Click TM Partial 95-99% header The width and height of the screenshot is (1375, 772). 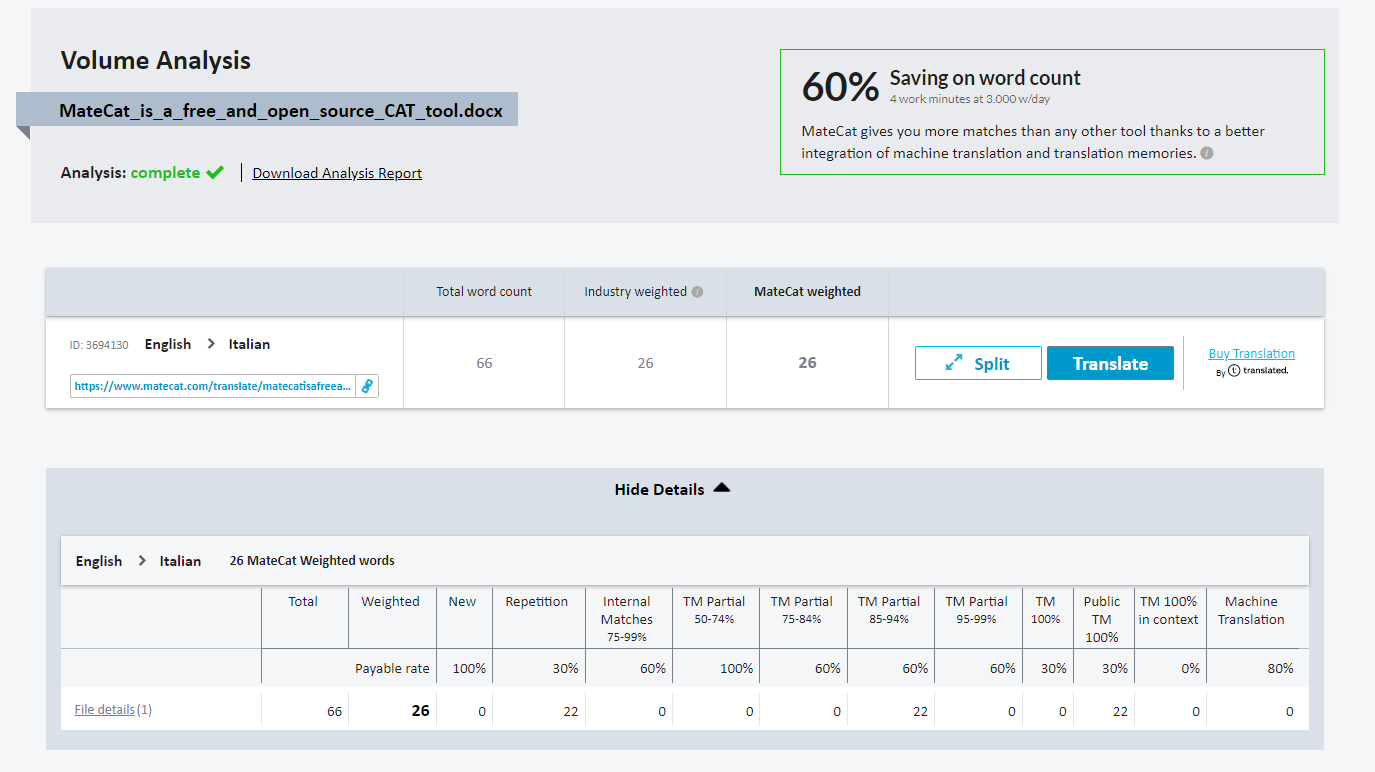click(x=977, y=610)
